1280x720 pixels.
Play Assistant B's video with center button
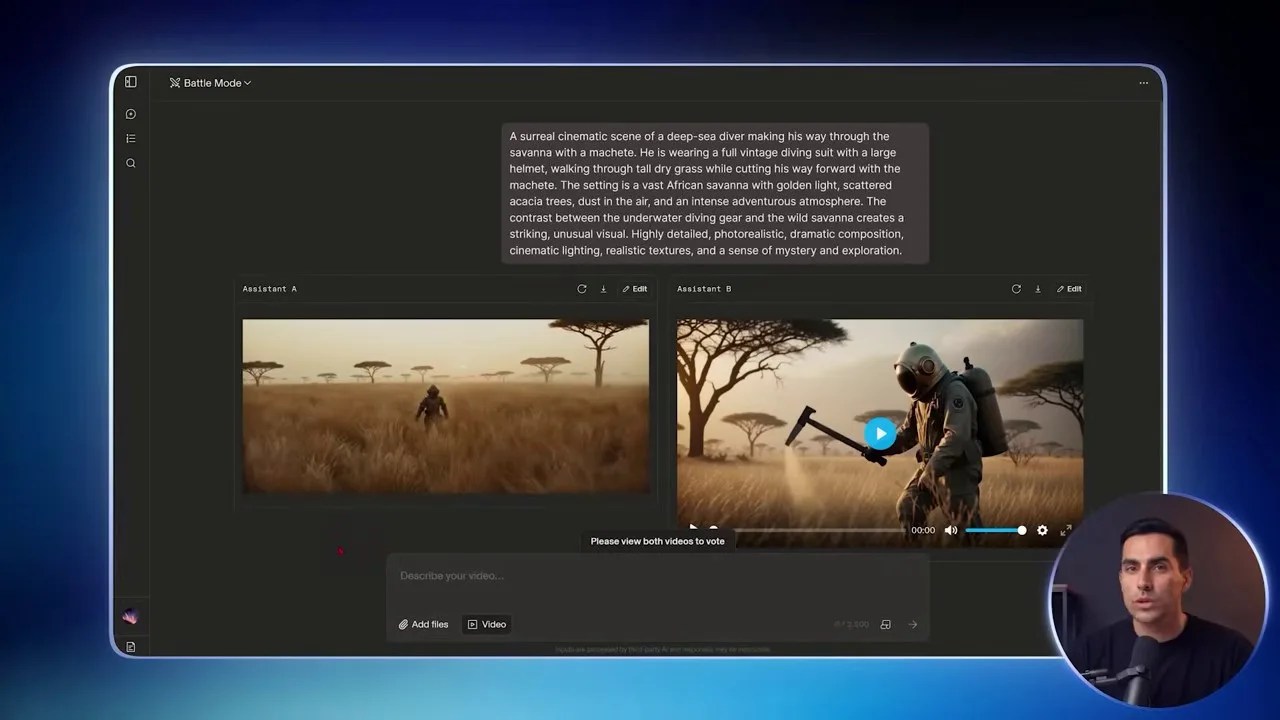click(x=880, y=433)
